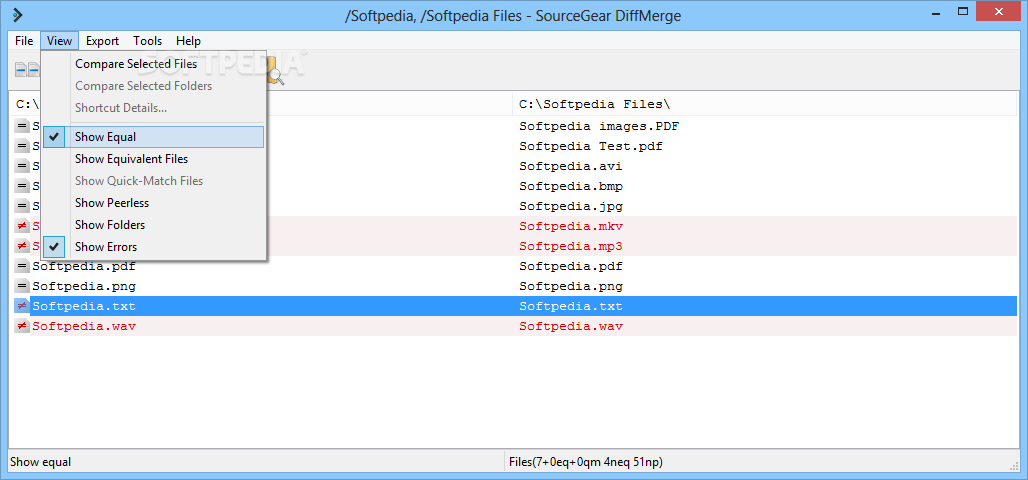
Task: Select red Softpedia.wav in the left column
Action: (84, 326)
